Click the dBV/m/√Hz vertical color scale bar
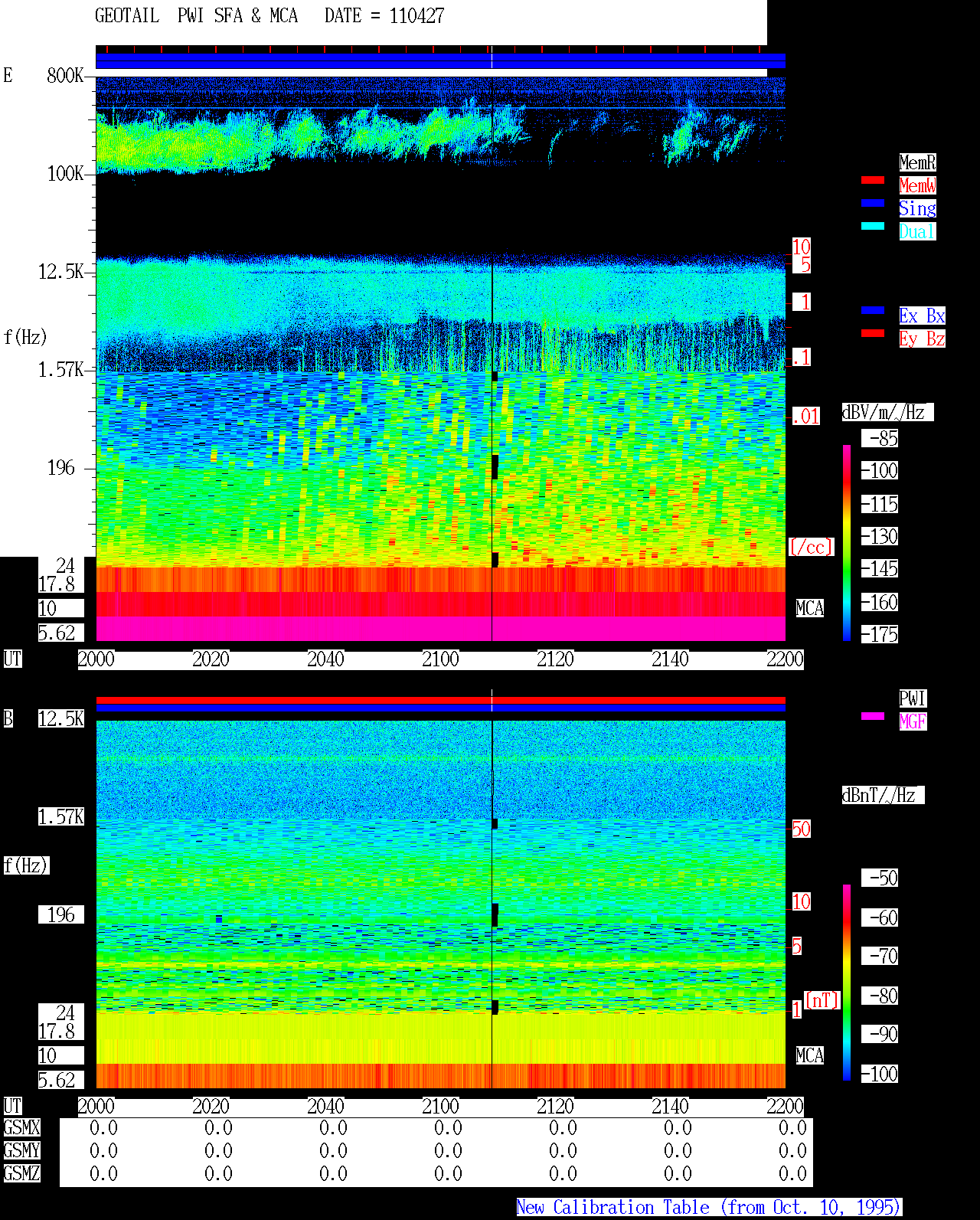Image resolution: width=980 pixels, height=1220 pixels. [847, 542]
